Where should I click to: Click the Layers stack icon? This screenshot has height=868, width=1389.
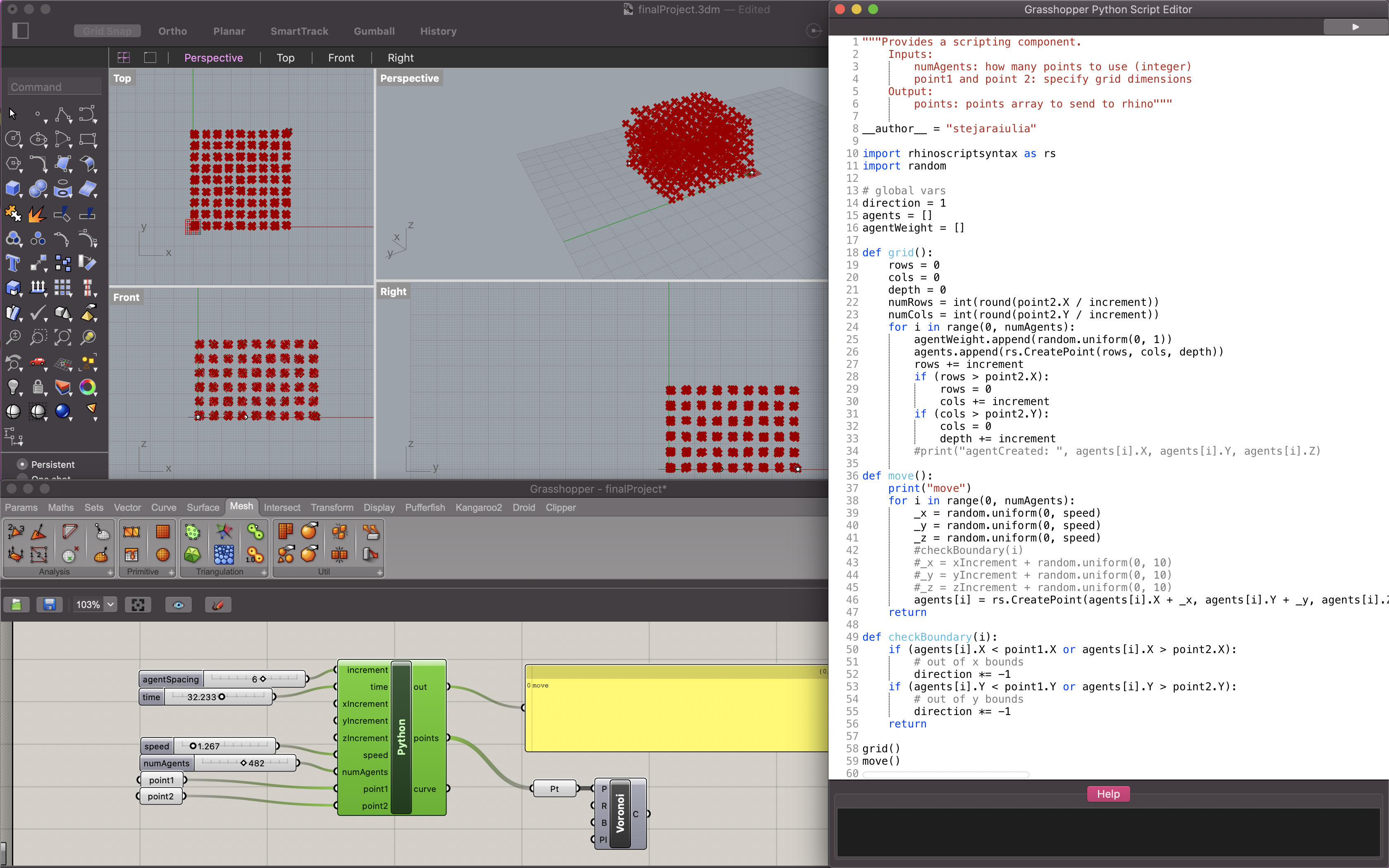point(62,387)
